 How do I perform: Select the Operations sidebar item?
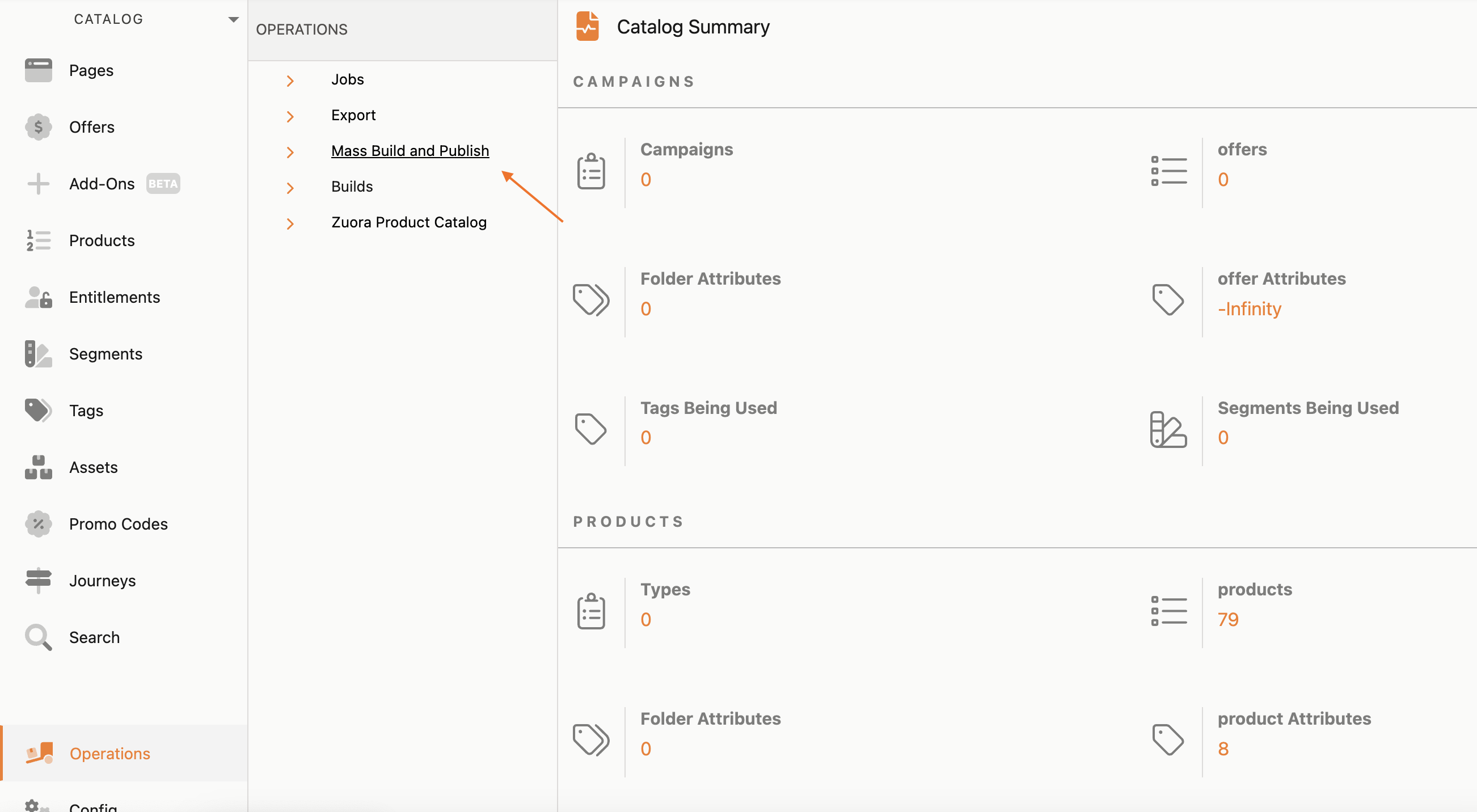pyautogui.click(x=124, y=753)
